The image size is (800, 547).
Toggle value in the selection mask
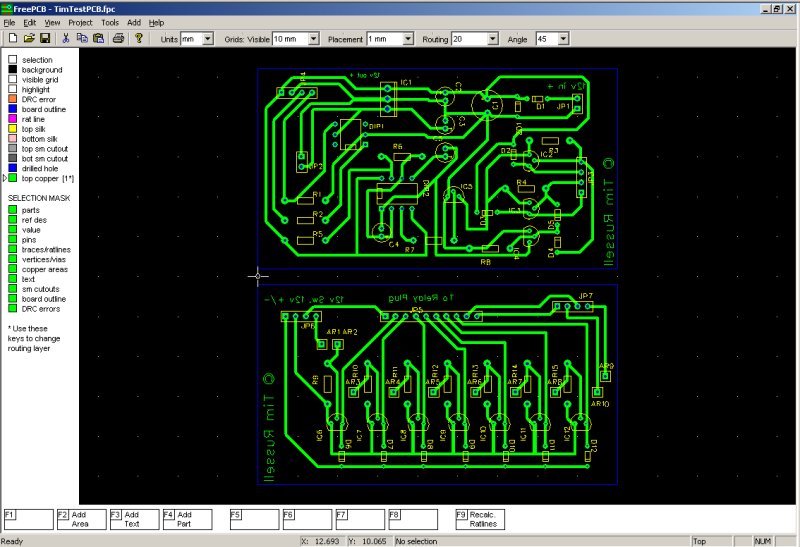pos(13,230)
